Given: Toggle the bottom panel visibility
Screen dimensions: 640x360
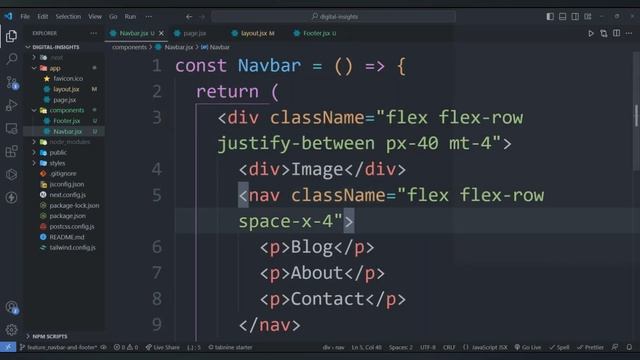Looking at the screenshot, I should coord(562,16).
